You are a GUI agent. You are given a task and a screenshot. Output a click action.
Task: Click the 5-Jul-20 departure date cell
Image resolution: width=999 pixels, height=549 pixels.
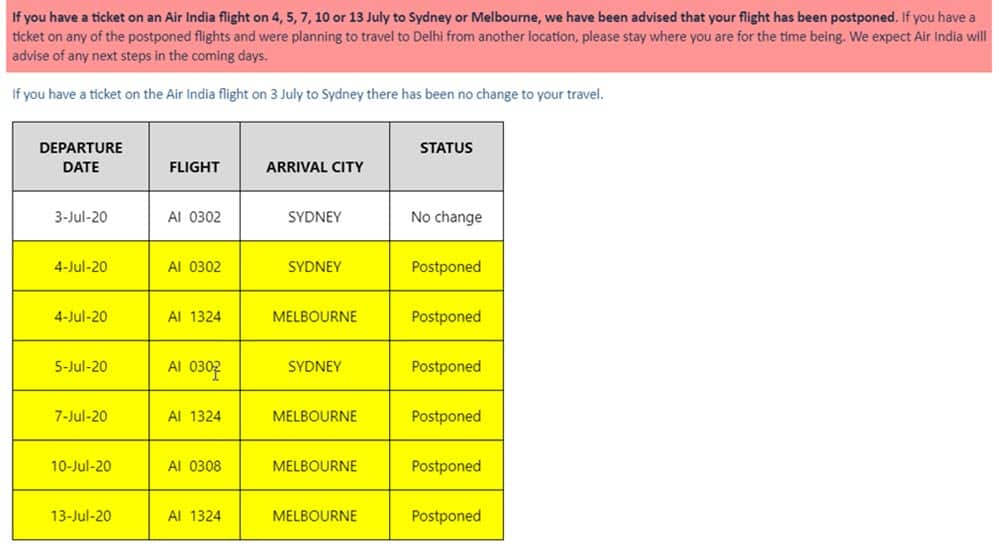tap(81, 366)
